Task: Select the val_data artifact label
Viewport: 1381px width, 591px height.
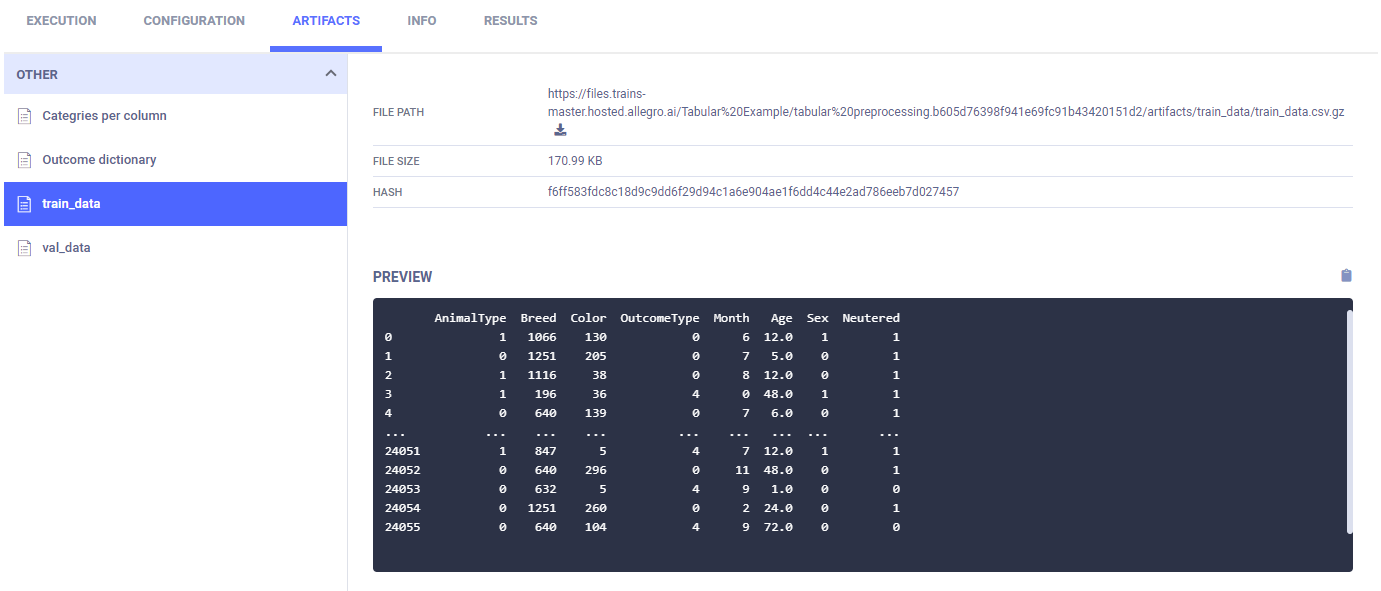Action: 66,248
